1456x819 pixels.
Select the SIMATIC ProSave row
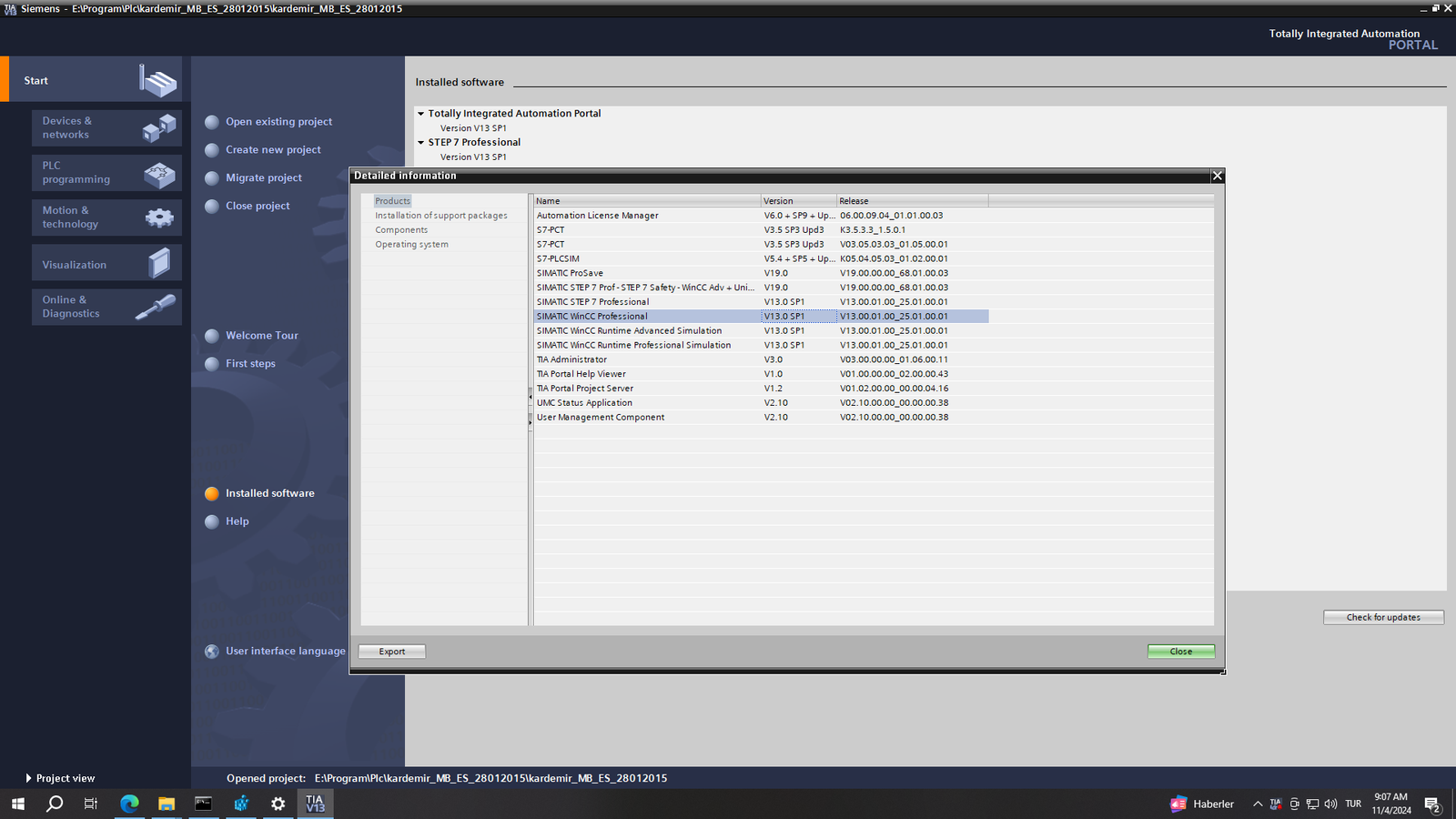(x=761, y=273)
